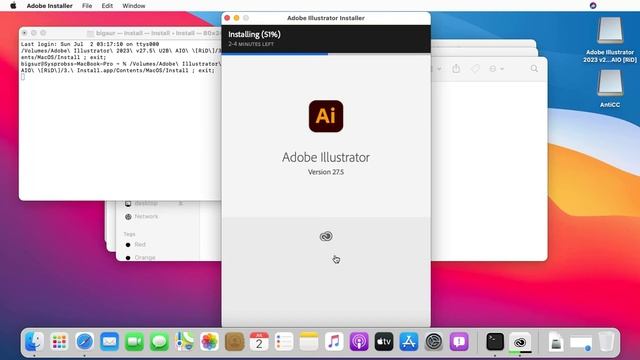Click the installer progress bar

326,53
